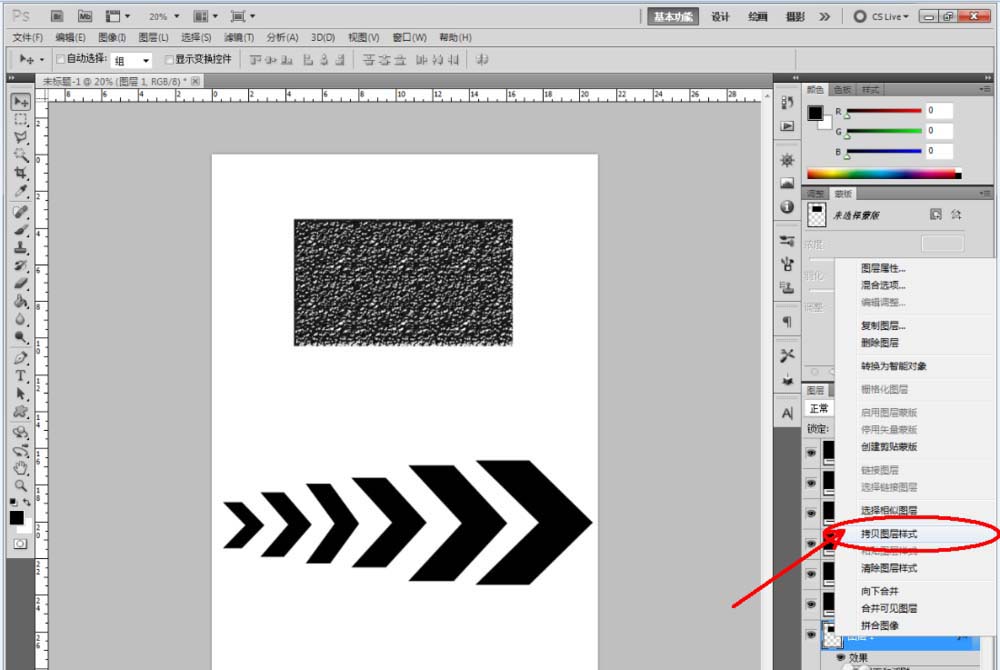Switch to the 设计 workspace
Viewport: 1000px width, 670px height.
pos(720,17)
